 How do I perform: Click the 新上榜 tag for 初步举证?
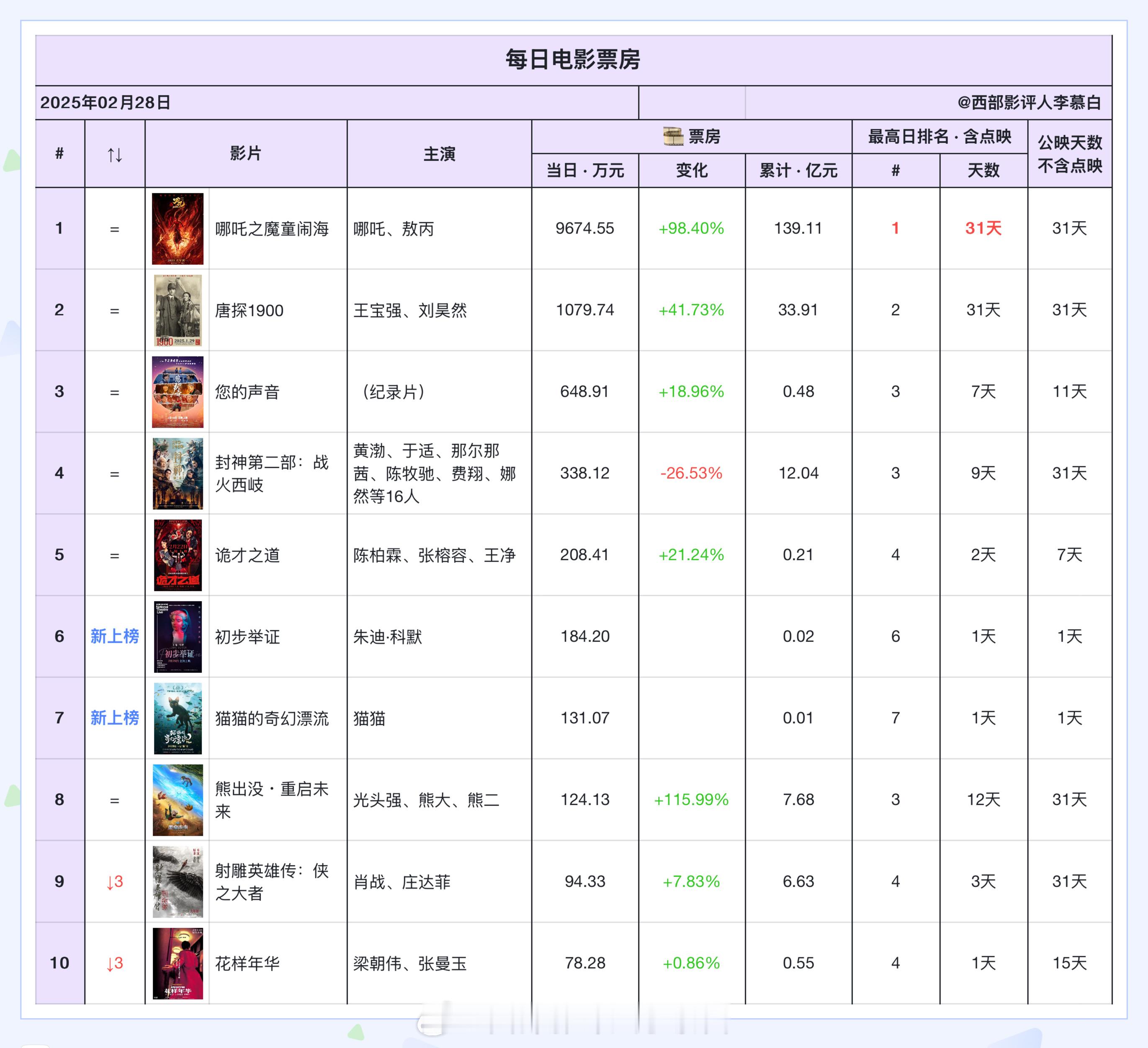pyautogui.click(x=114, y=636)
